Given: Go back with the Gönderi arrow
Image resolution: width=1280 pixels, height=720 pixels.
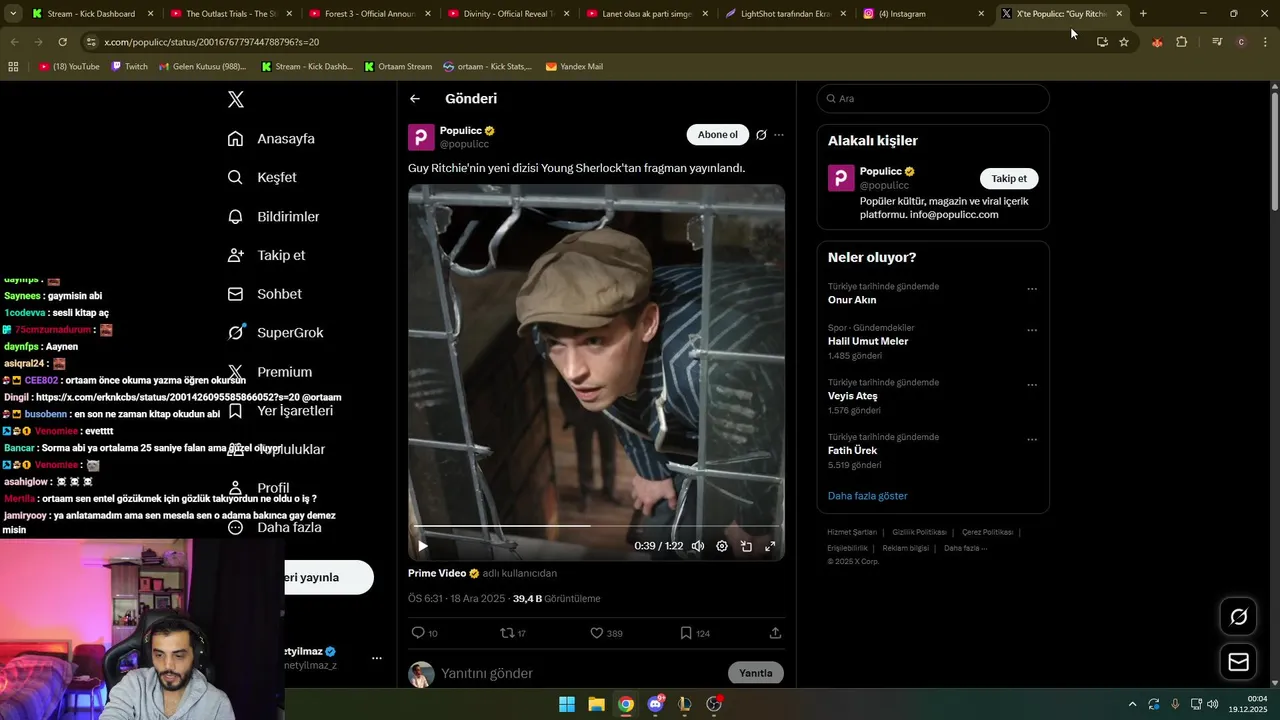Looking at the screenshot, I should click(415, 99).
